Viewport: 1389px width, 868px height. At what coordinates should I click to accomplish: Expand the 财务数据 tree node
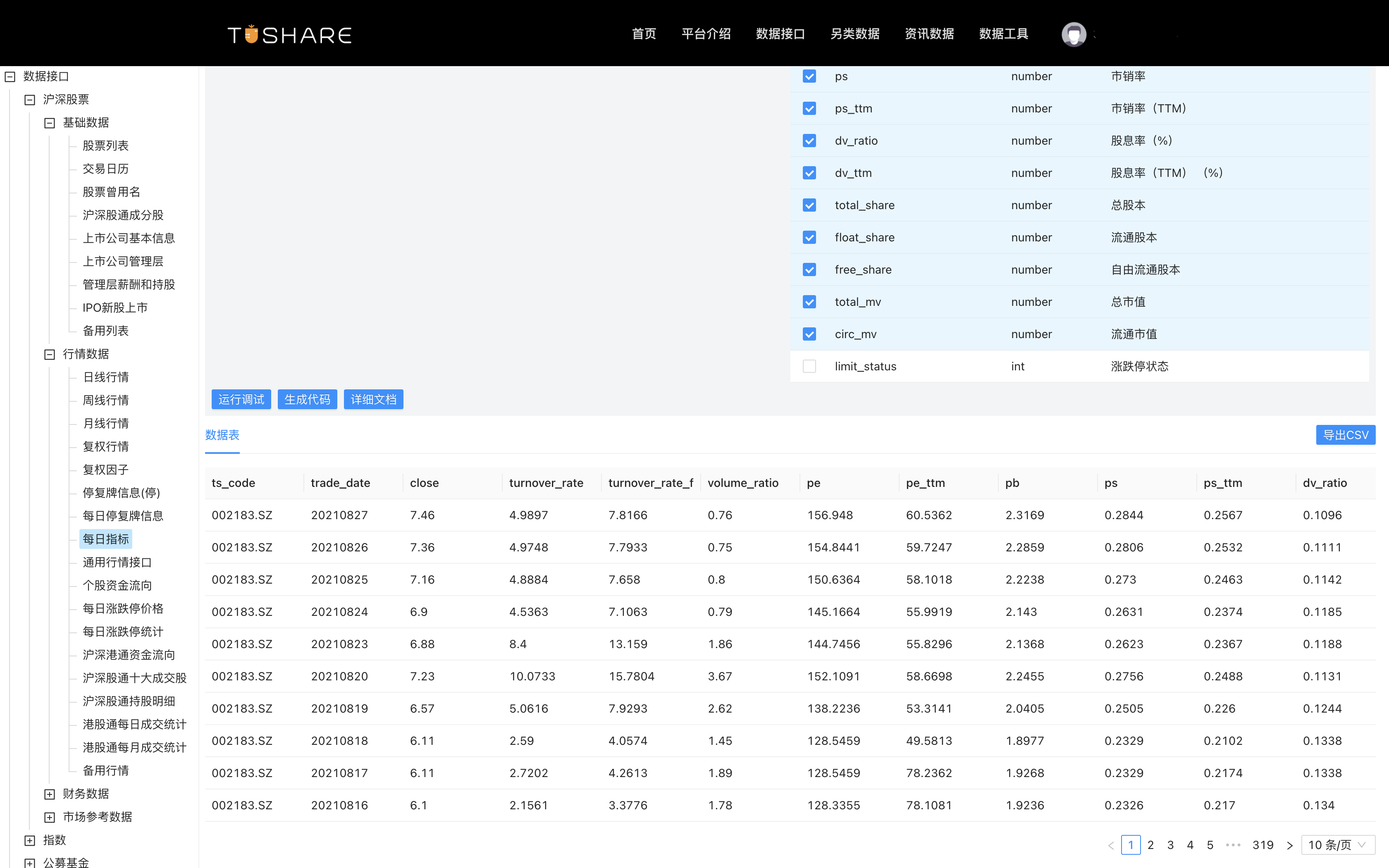(x=49, y=793)
